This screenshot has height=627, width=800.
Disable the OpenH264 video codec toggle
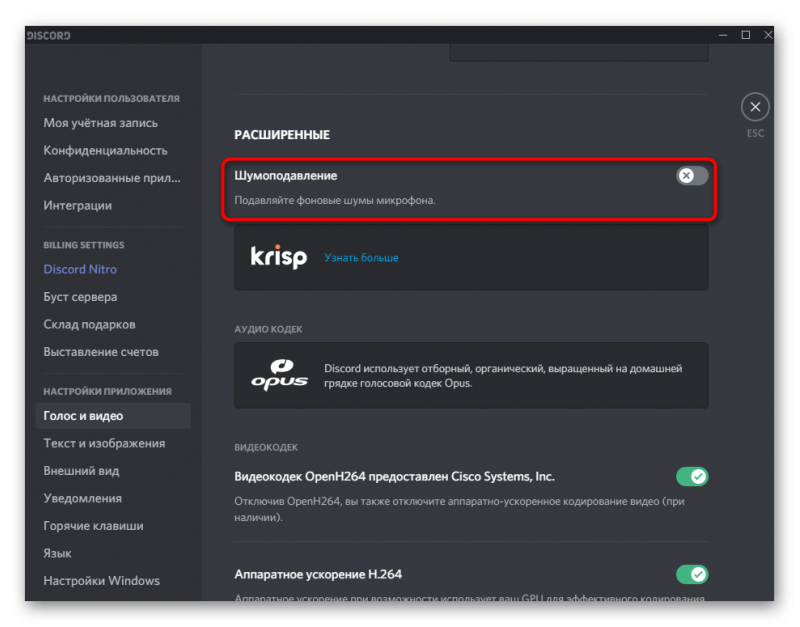tap(692, 476)
